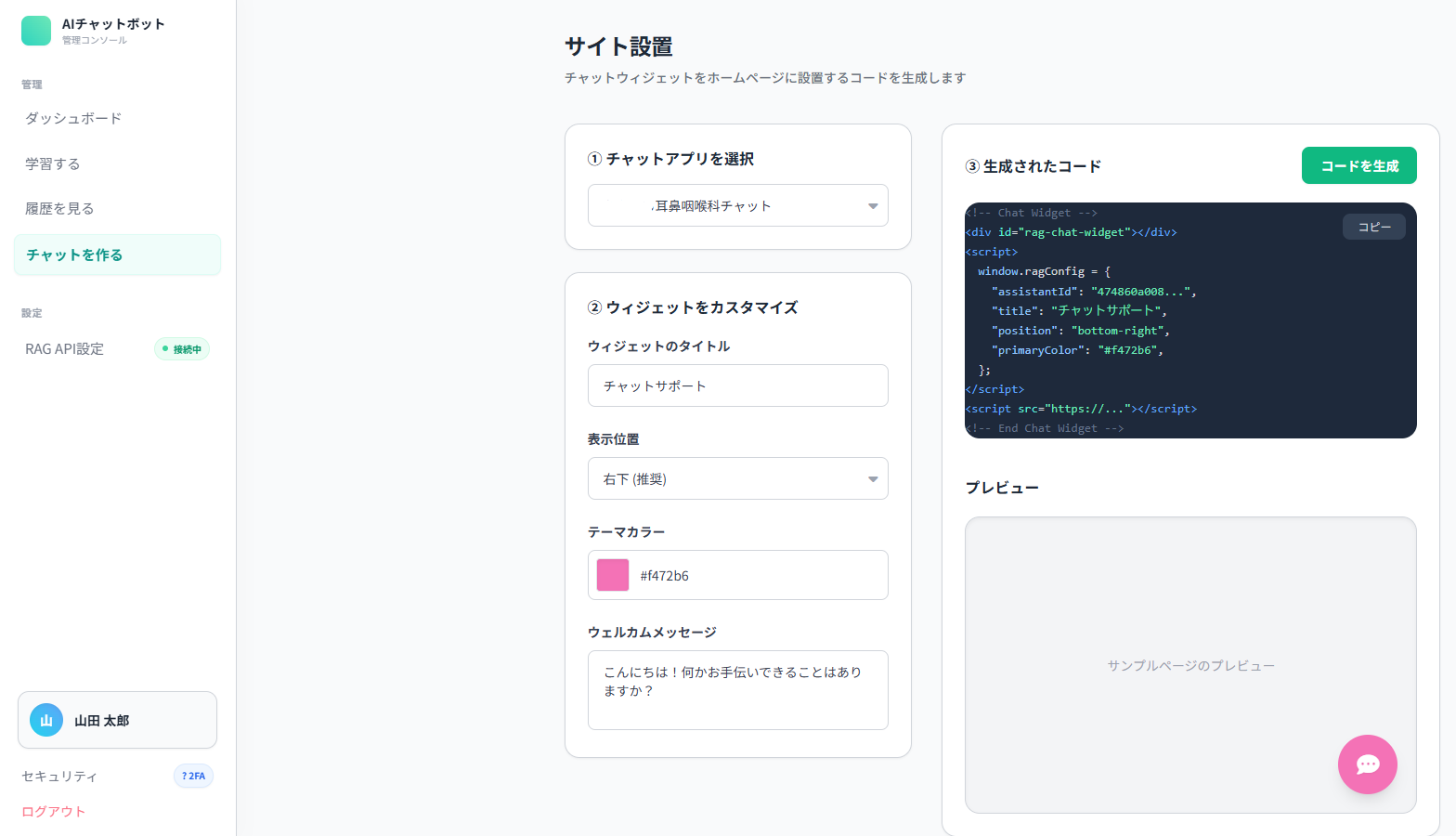Viewport: 1456px width, 836px height.
Task: Click the ウィジェットのタイトル input field
Action: (737, 385)
